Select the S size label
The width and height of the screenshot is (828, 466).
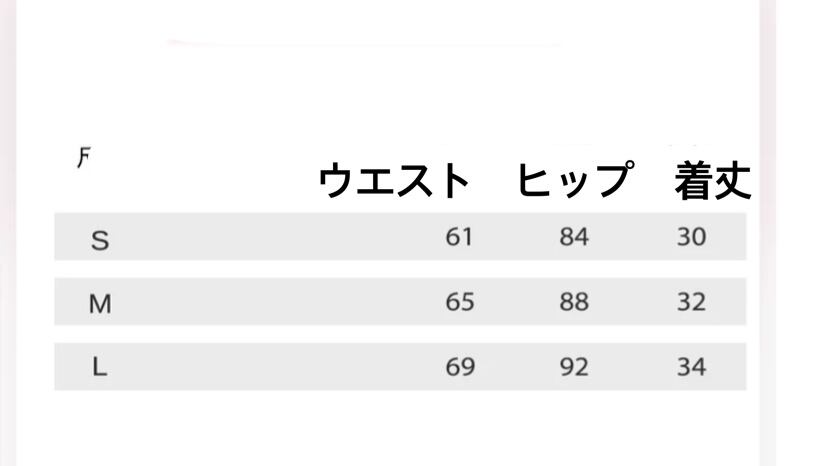[99, 240]
